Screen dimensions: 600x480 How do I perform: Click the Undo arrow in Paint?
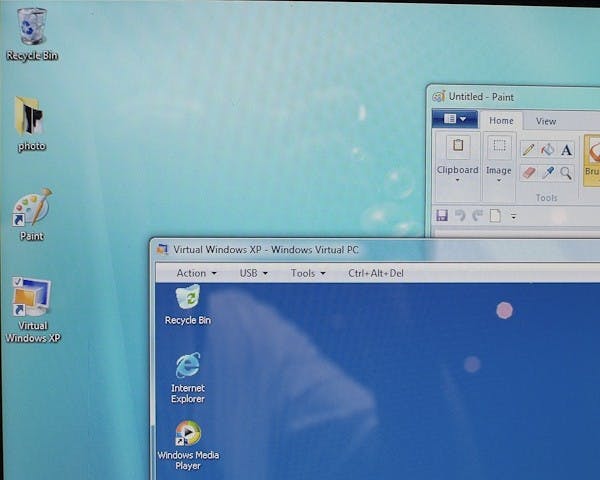tap(460, 216)
